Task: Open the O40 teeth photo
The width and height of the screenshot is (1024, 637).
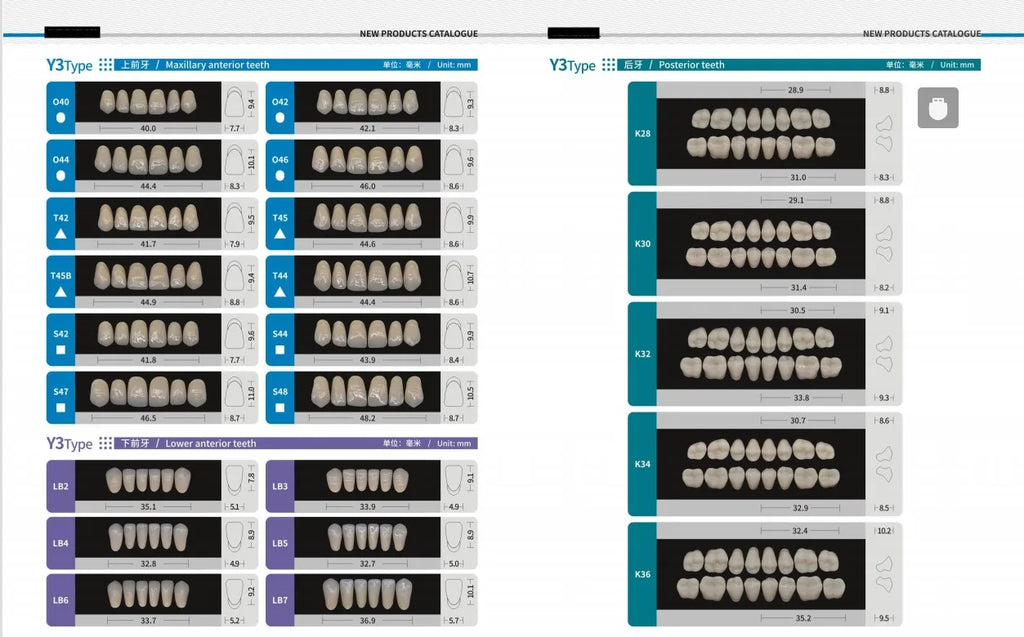Action: pos(148,102)
